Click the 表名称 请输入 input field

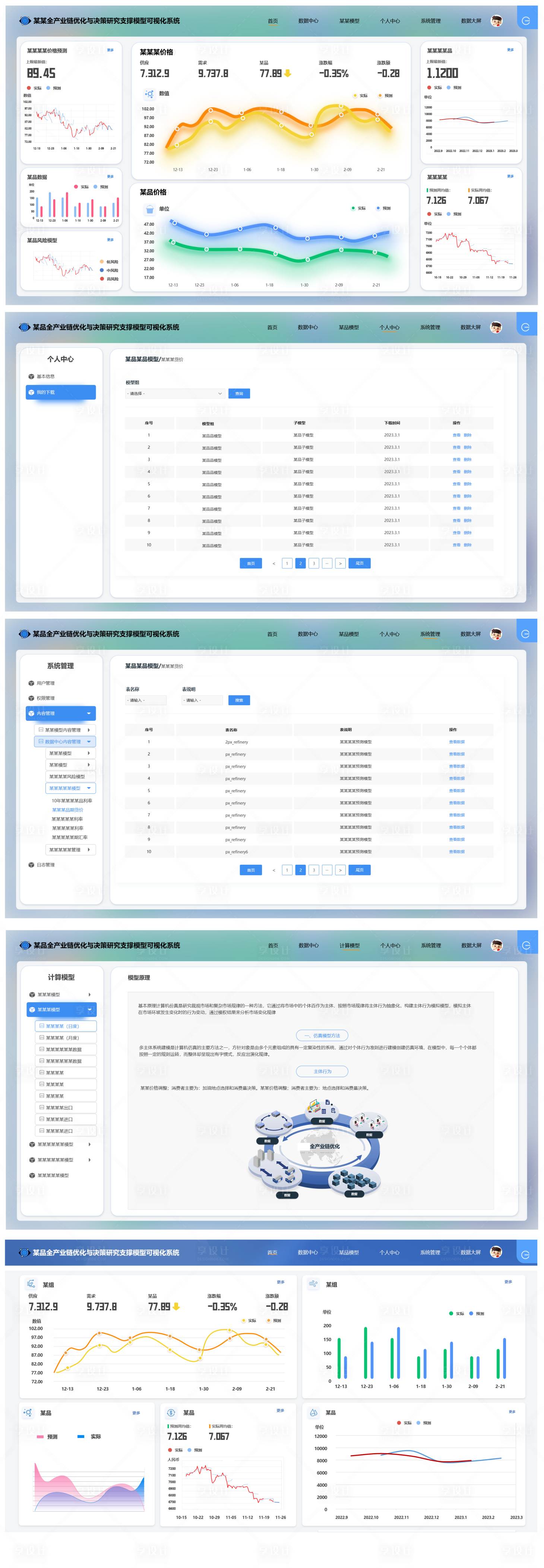[x=146, y=700]
